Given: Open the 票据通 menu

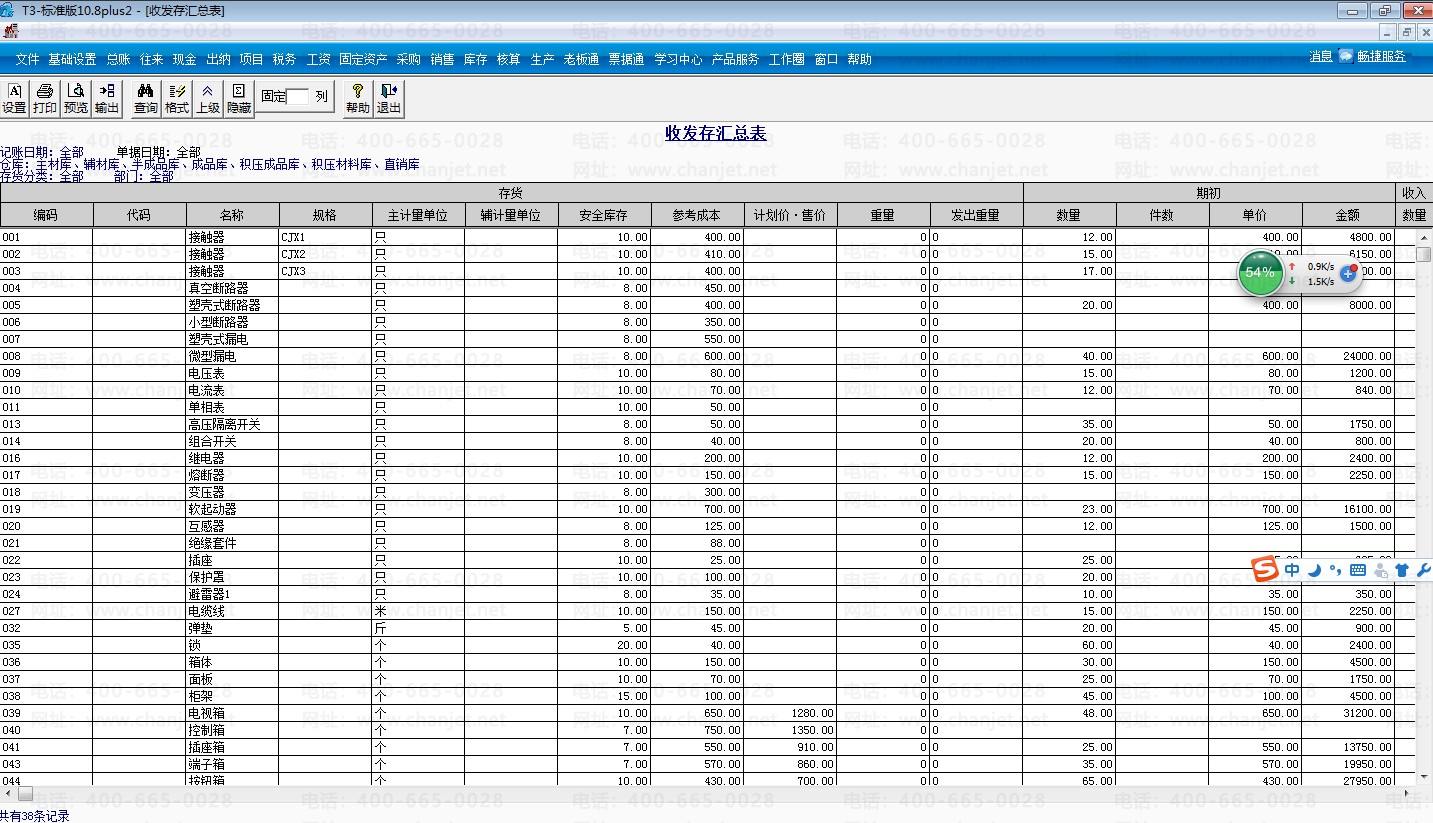Looking at the screenshot, I should tap(626, 59).
